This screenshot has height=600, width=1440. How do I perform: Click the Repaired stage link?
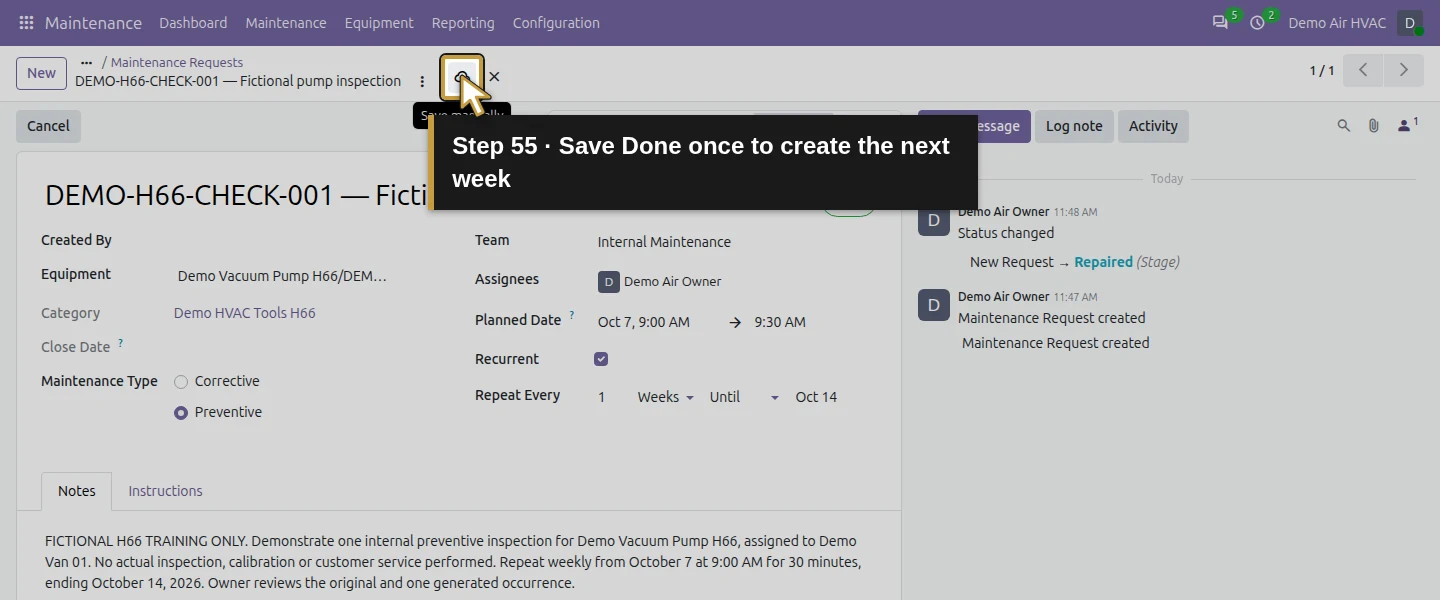tap(1104, 262)
